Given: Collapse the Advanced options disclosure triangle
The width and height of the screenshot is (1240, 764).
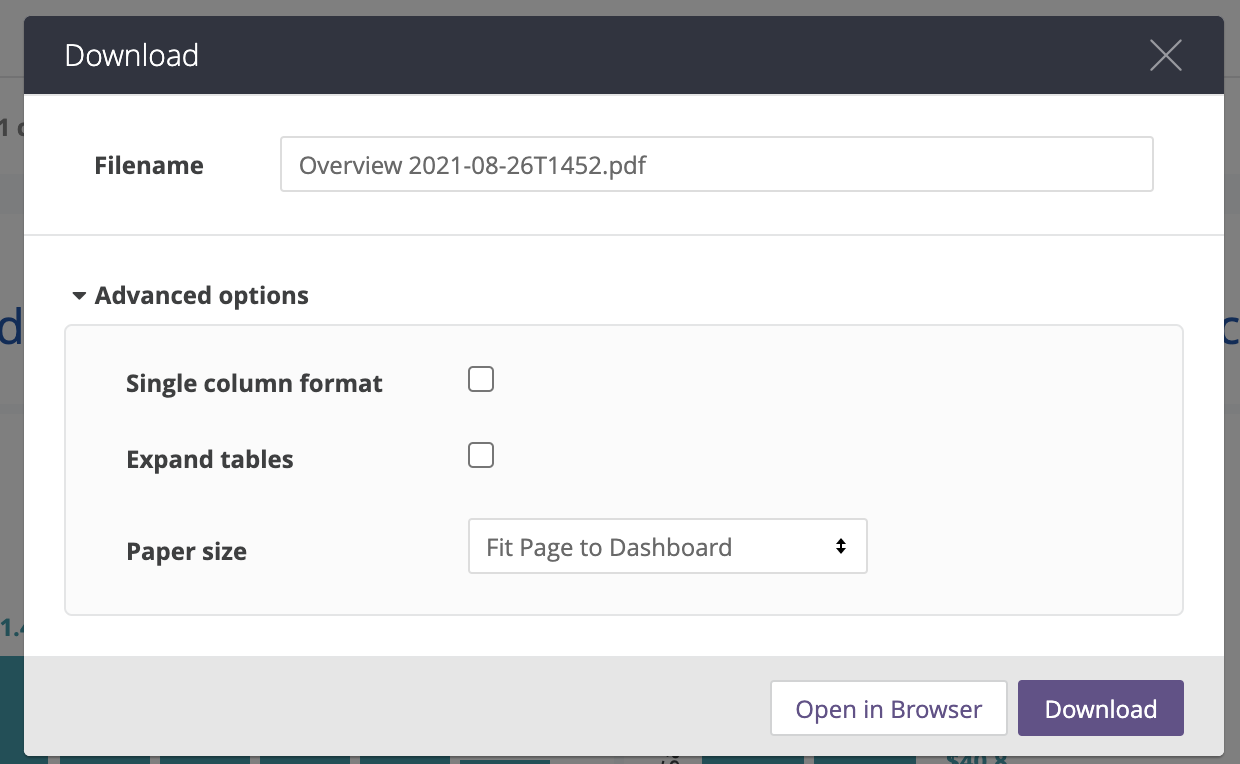Looking at the screenshot, I should pyautogui.click(x=79, y=297).
